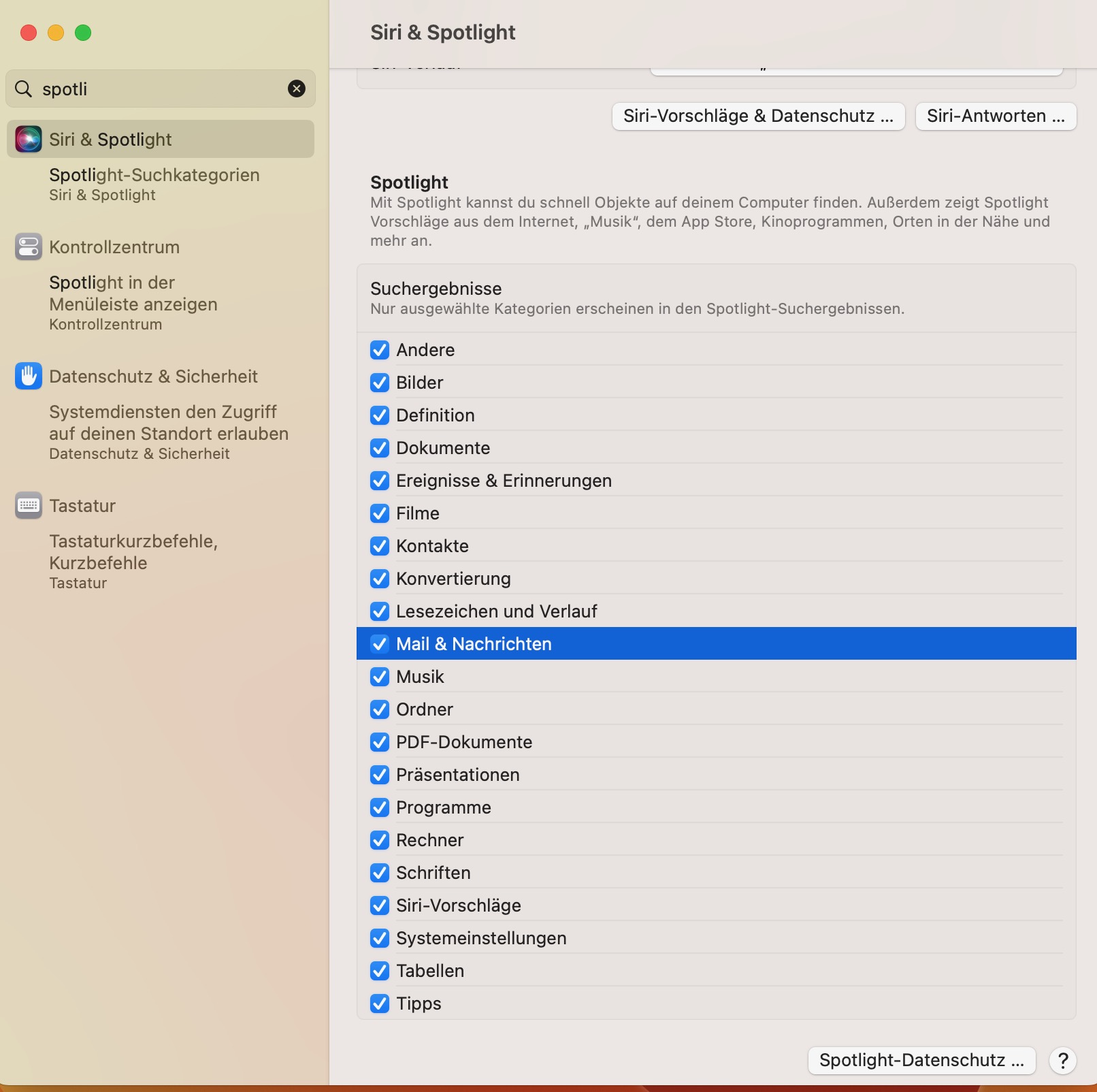This screenshot has height=1092, width=1097.
Task: Click the Tipps category label
Action: [x=419, y=1003]
